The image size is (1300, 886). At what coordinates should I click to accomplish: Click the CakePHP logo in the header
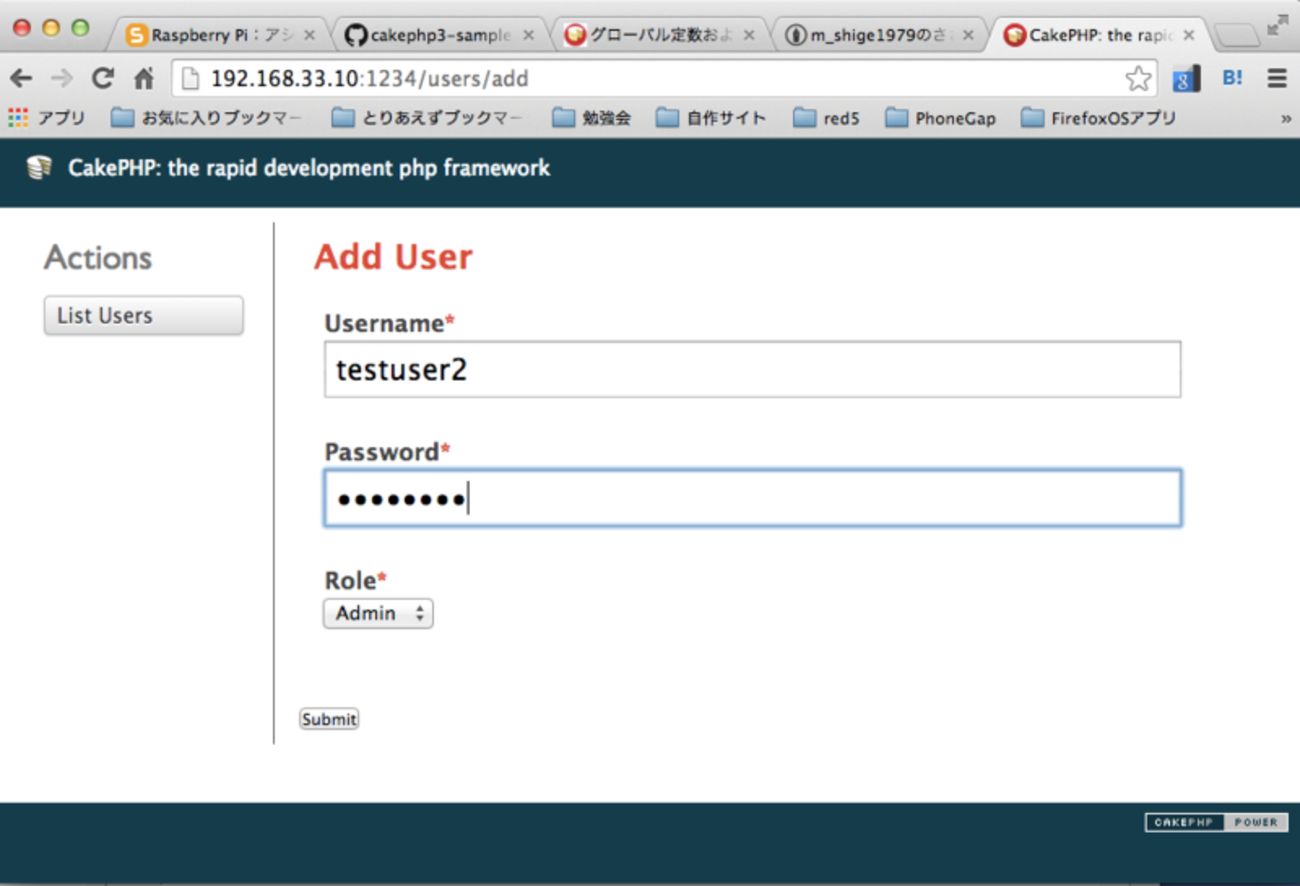click(38, 168)
